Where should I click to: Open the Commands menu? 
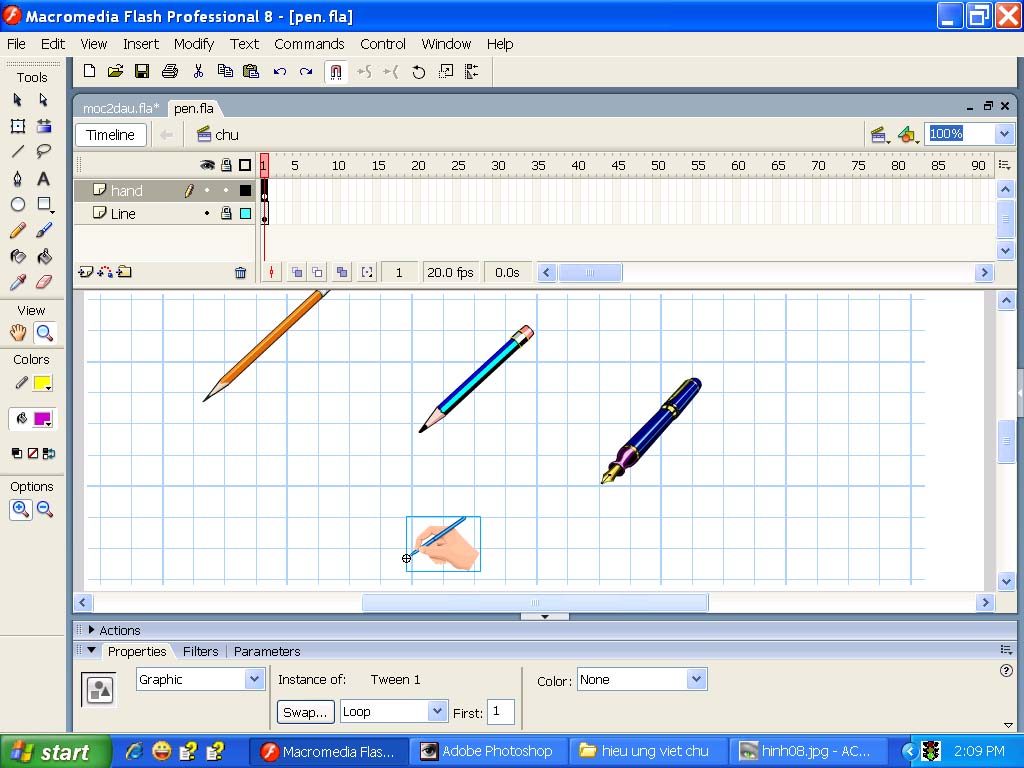309,44
